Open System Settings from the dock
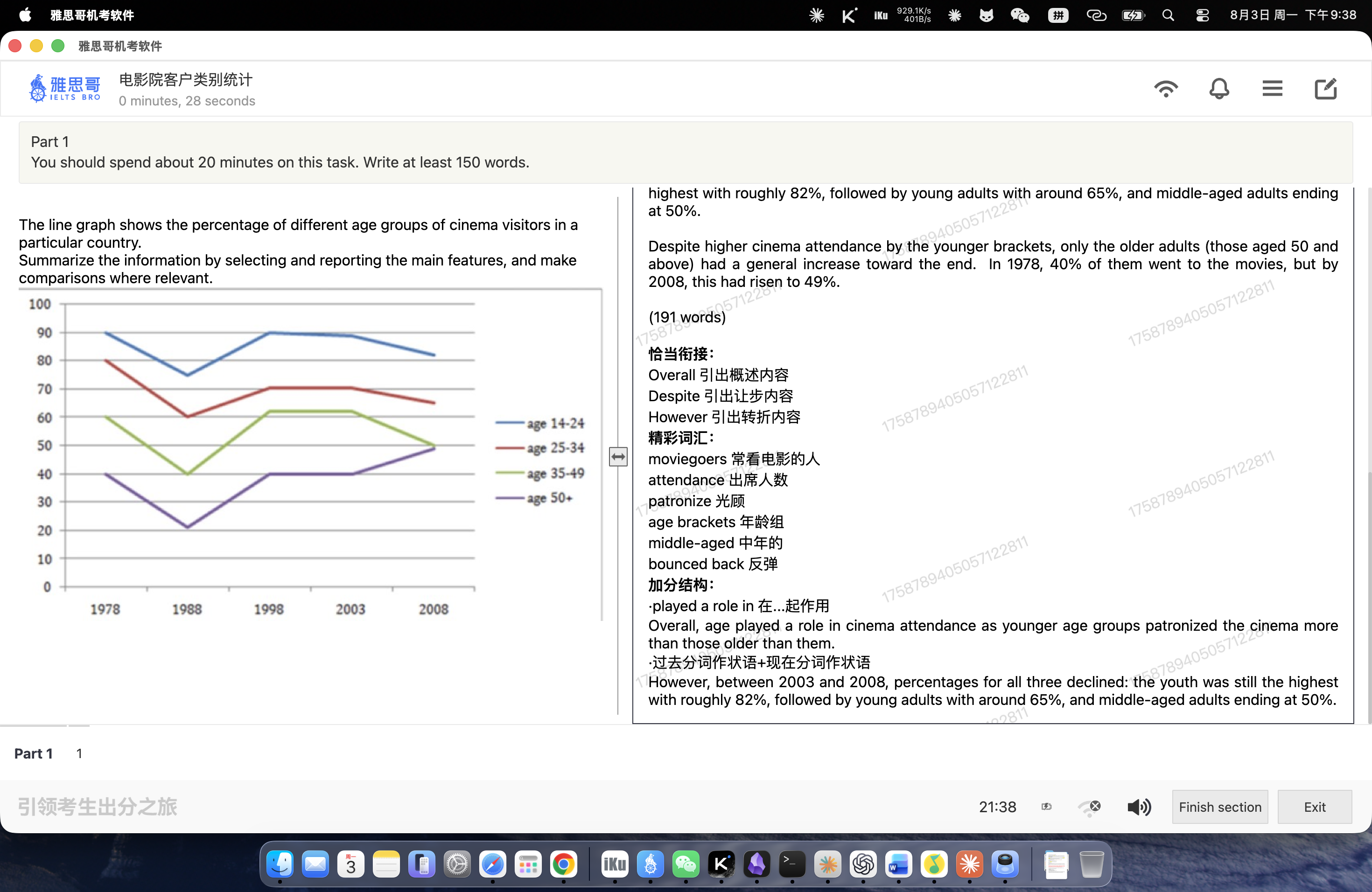Image resolution: width=1372 pixels, height=892 pixels. (x=457, y=864)
